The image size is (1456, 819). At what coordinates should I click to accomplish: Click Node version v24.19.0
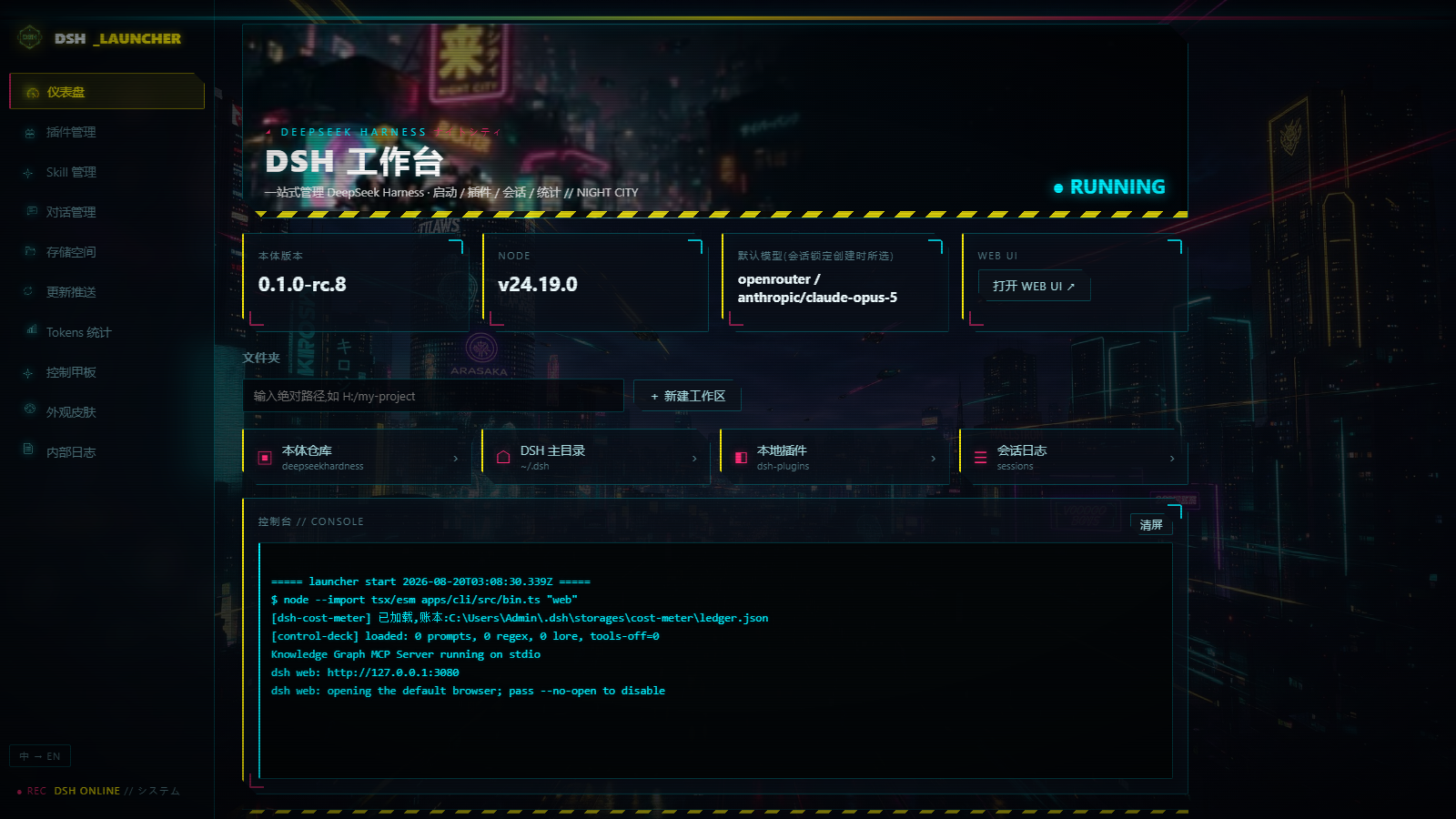pos(538,284)
